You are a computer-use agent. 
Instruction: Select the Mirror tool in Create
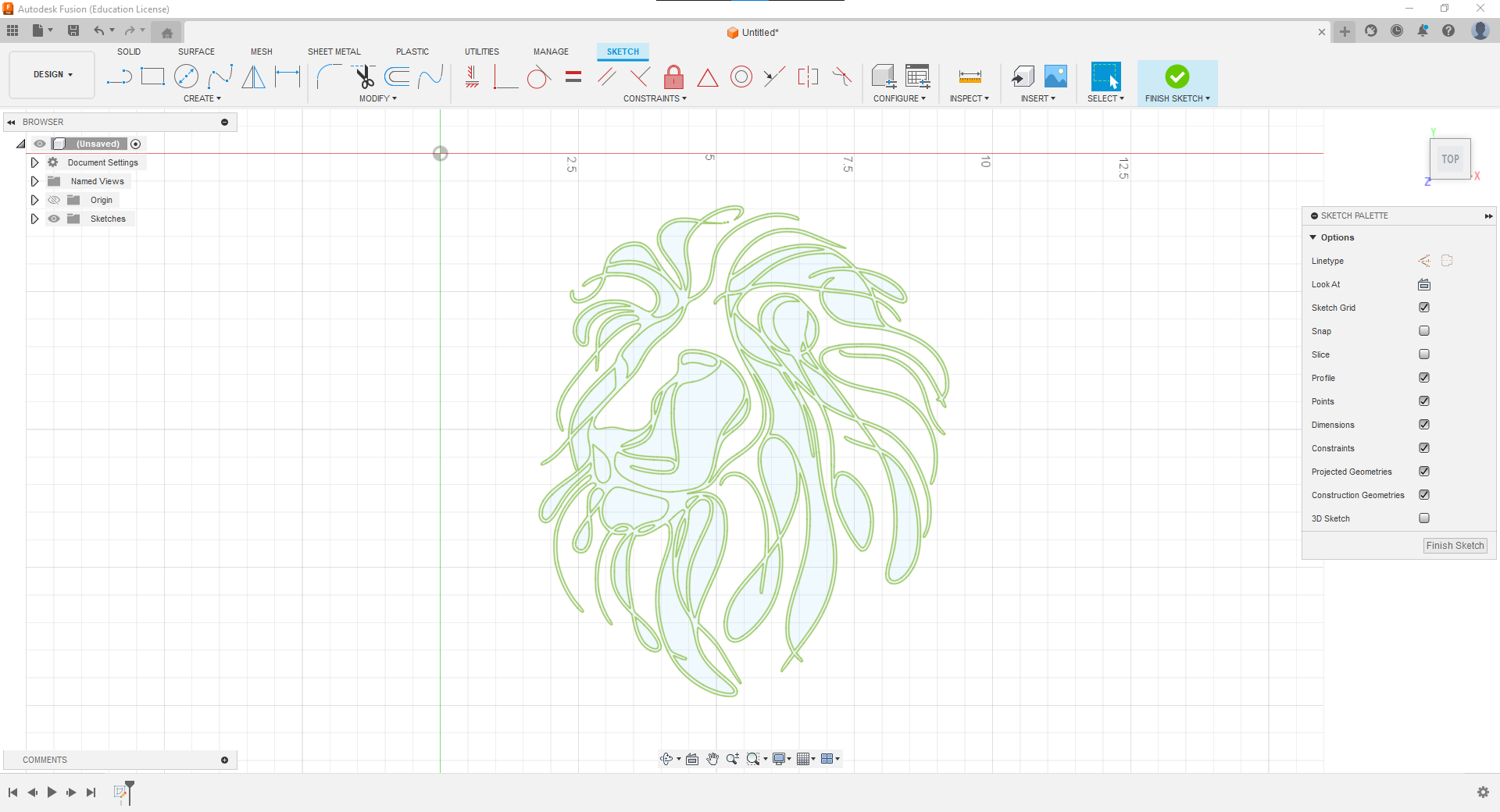[253, 77]
